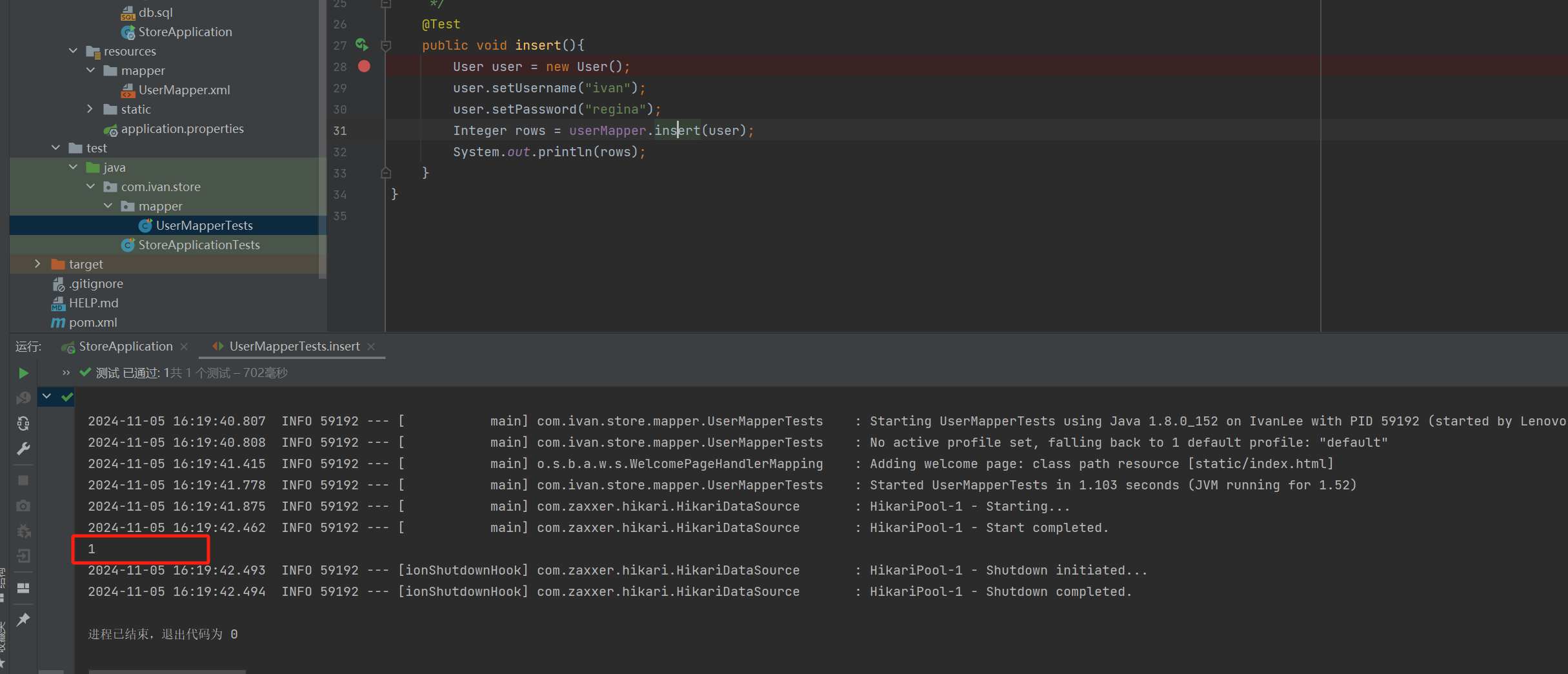This screenshot has height=674, width=1568.
Task: Close the UserMapperTests.insert run tab
Action: point(371,347)
